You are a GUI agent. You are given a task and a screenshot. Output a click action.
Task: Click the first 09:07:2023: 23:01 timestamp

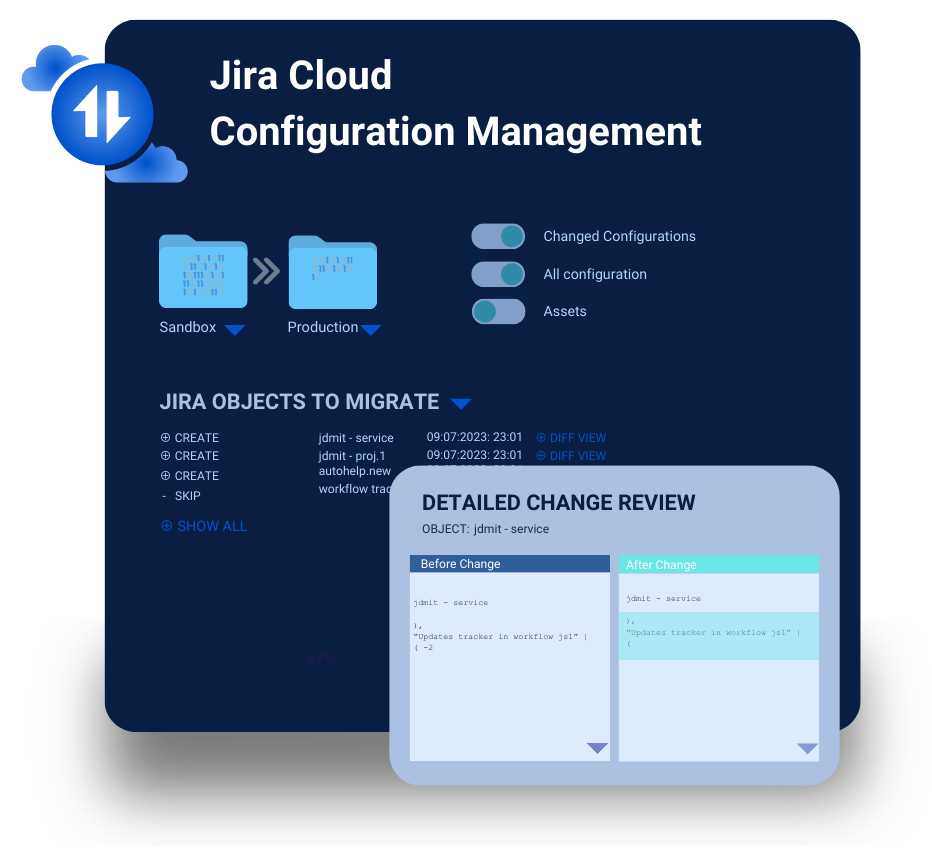pyautogui.click(x=474, y=437)
